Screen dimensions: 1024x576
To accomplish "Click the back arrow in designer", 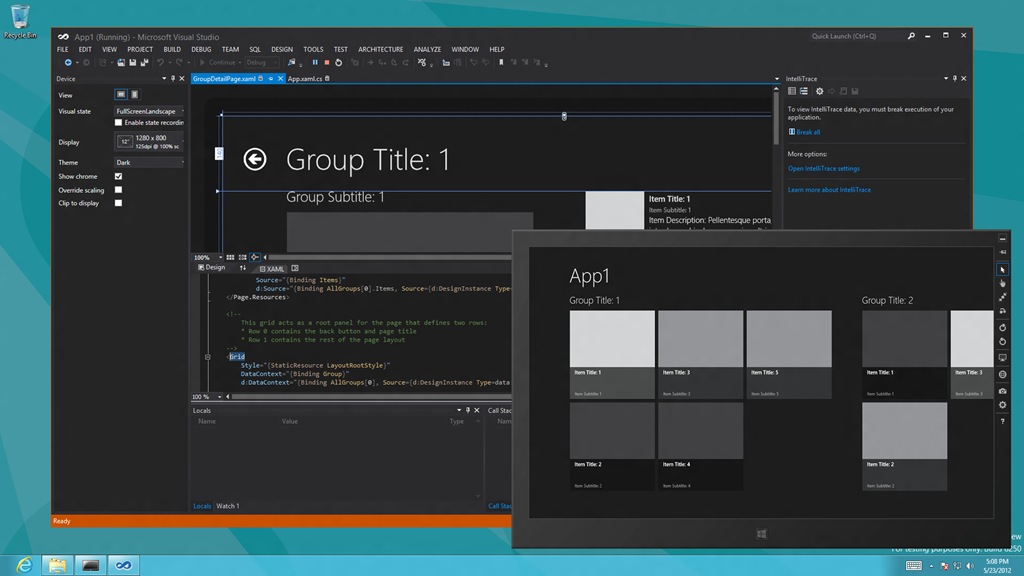I will pyautogui.click(x=255, y=159).
